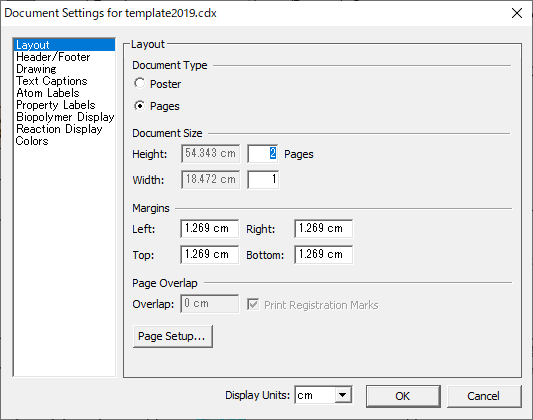This screenshot has width=533, height=420.
Task: Click the Bottom margin input field
Action: point(324,255)
